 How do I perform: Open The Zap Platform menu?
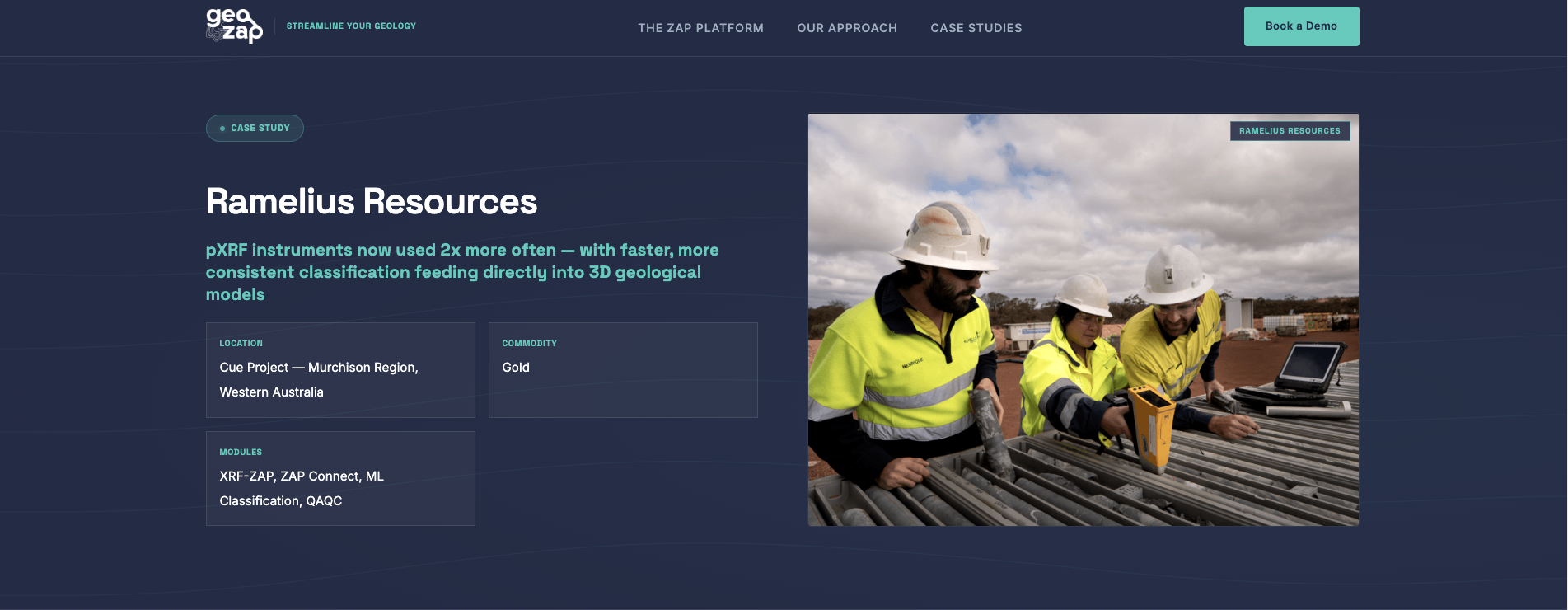pos(700,28)
